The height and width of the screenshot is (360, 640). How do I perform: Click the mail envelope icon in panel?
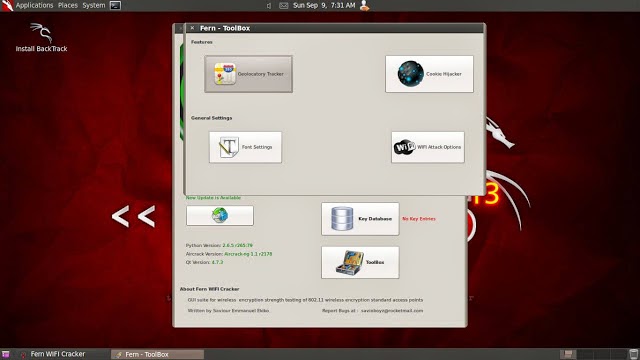pos(284,5)
